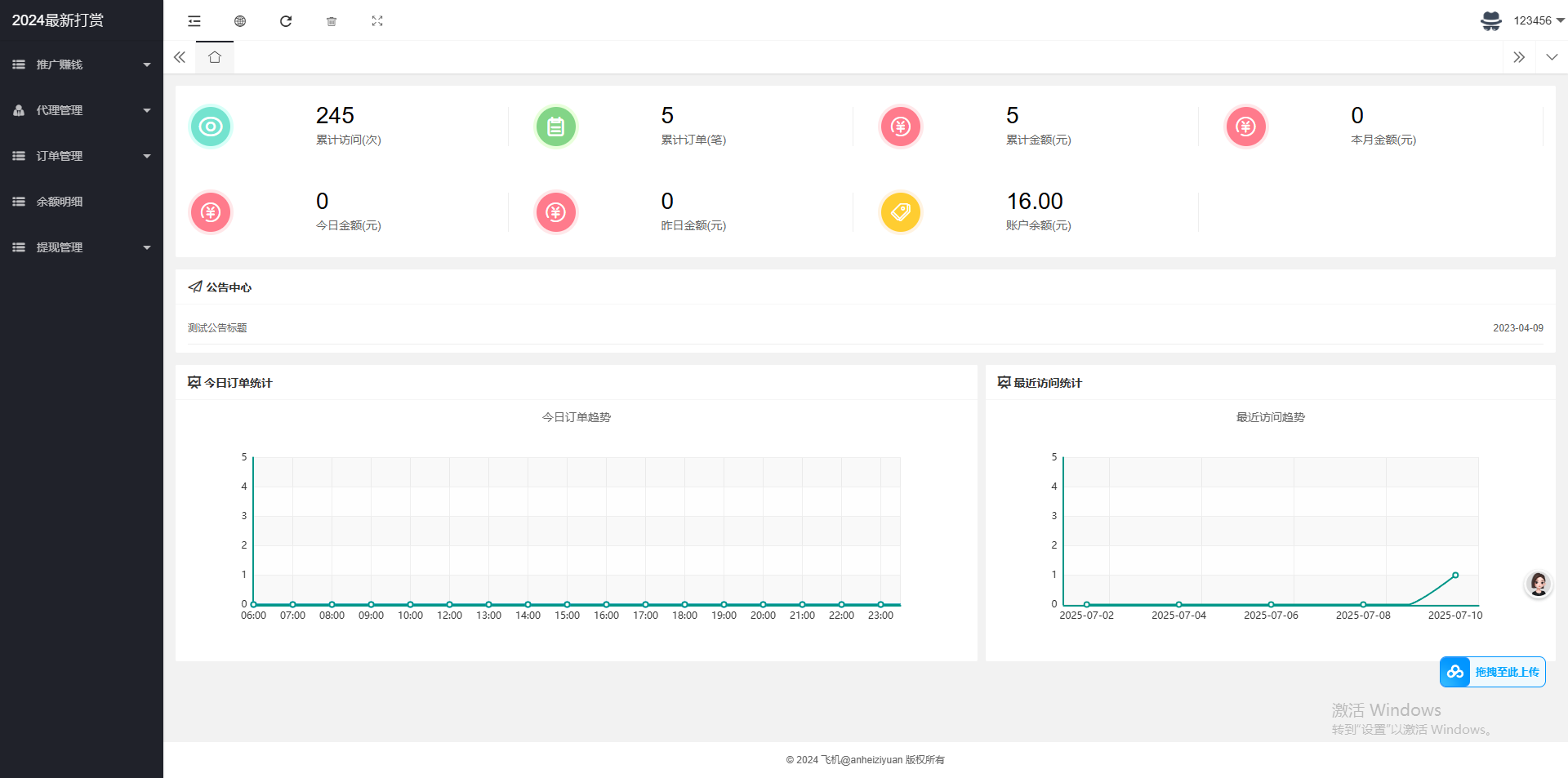The height and width of the screenshot is (778, 1568).
Task: Open the 余额明细 menu item
Action: point(60,202)
